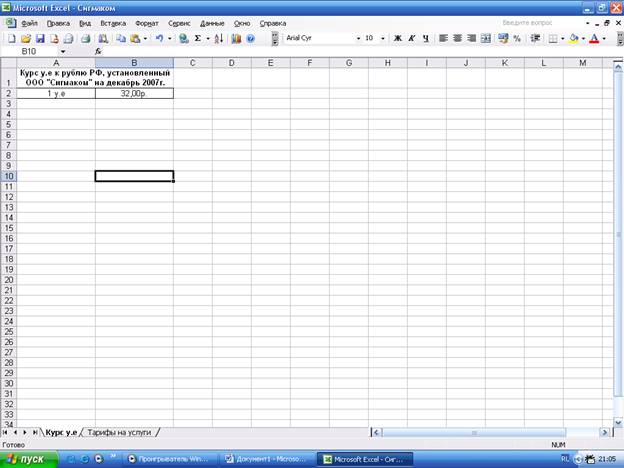Open the Данные menu
The image size is (624, 468).
point(212,23)
